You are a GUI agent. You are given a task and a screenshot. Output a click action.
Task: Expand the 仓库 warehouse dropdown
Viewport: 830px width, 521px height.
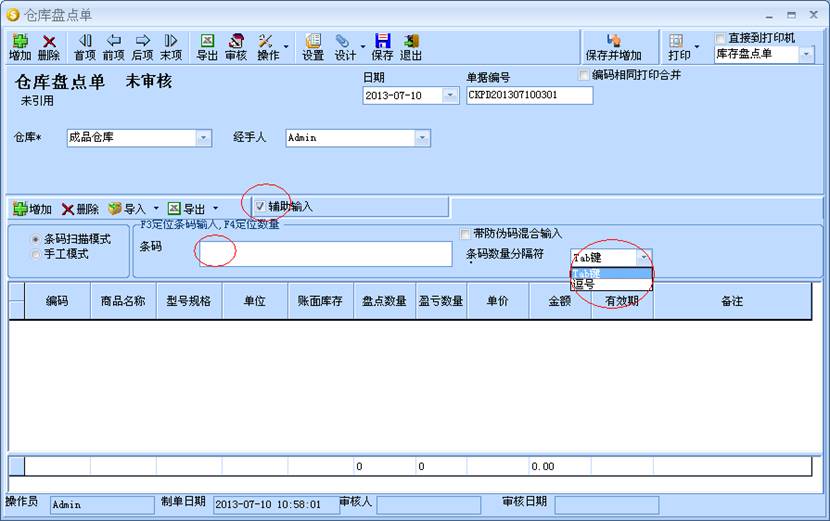point(204,138)
